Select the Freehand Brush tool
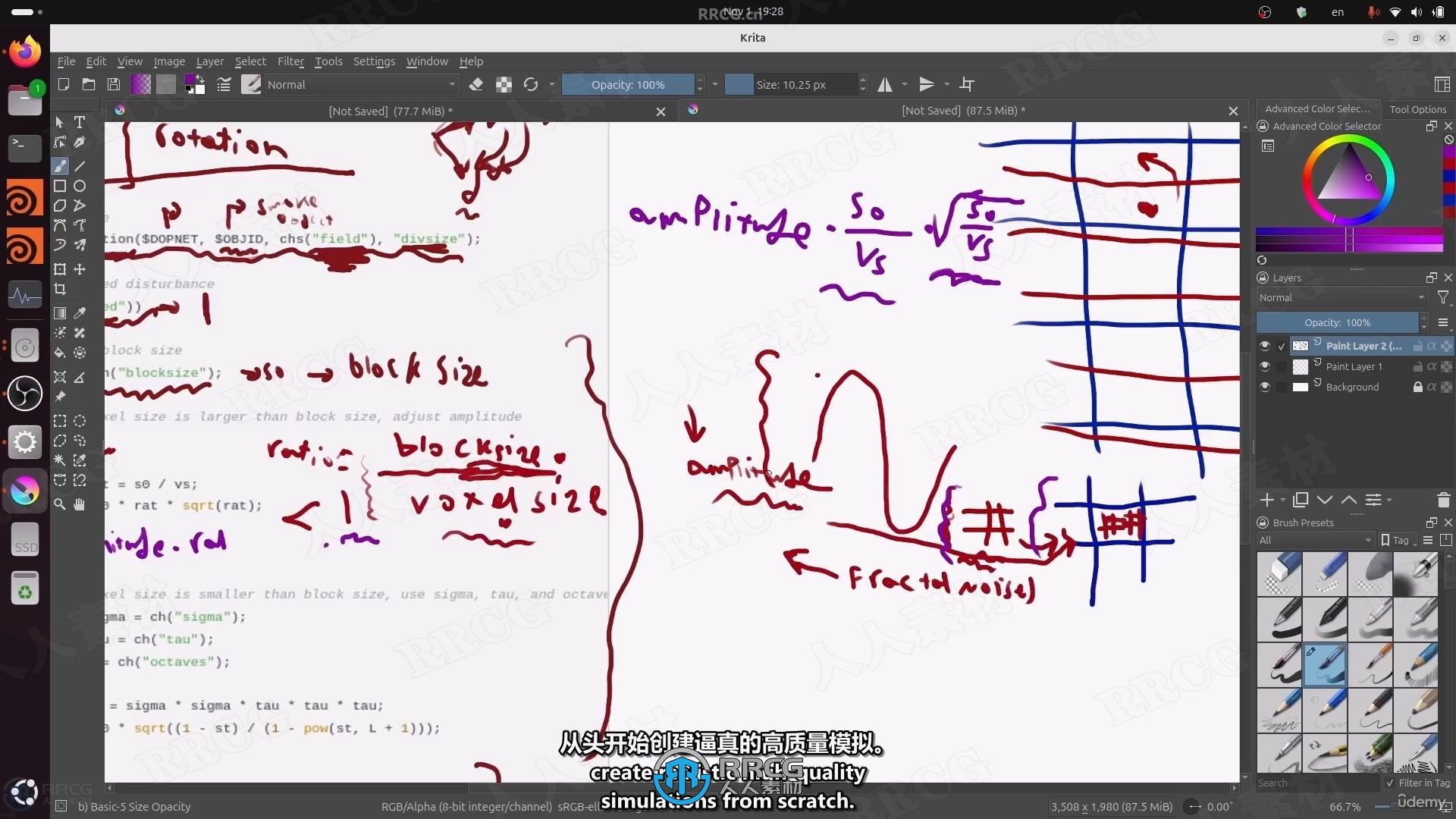Screen dimensions: 1456x819 pos(60,166)
